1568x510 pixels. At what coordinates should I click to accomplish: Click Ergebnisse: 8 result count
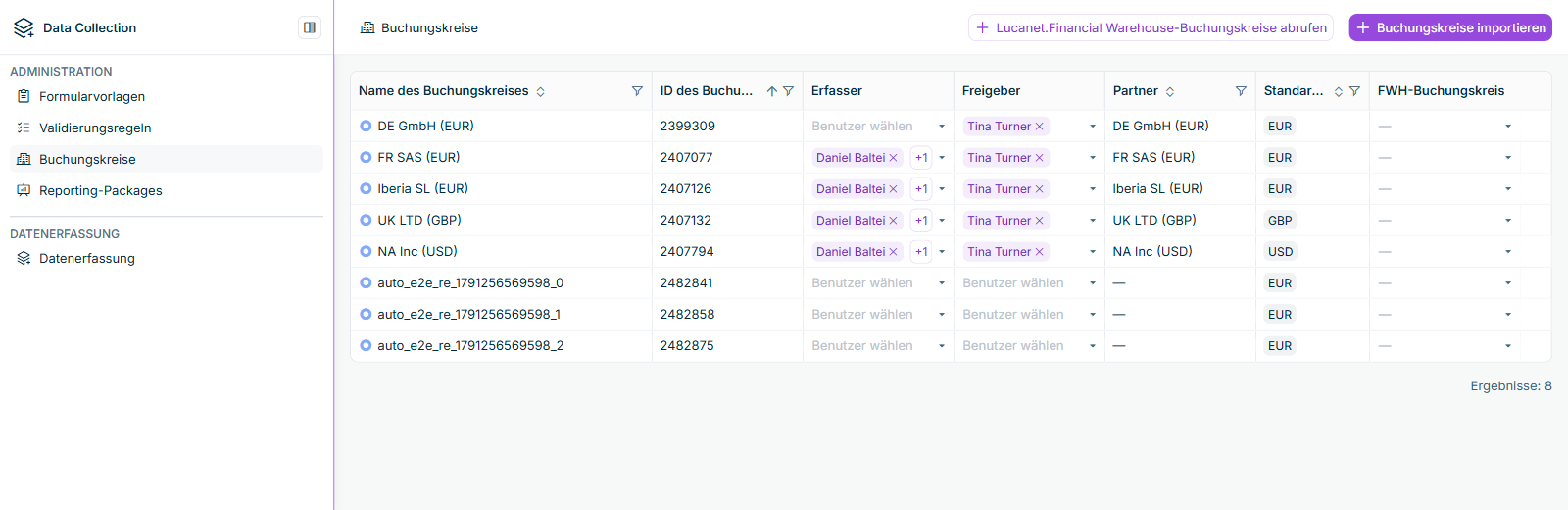tap(1511, 386)
